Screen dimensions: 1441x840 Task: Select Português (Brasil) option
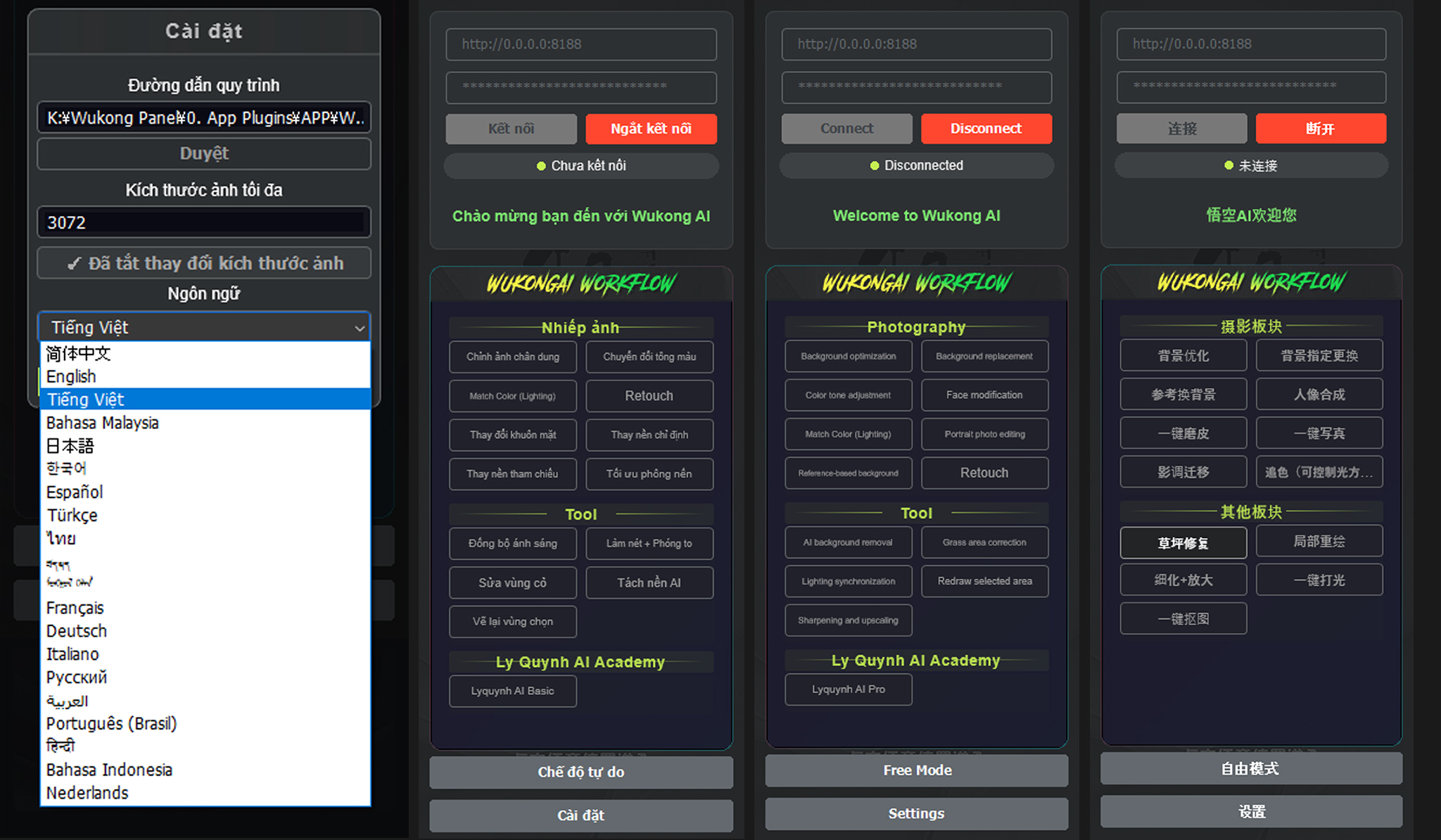[x=205, y=723]
